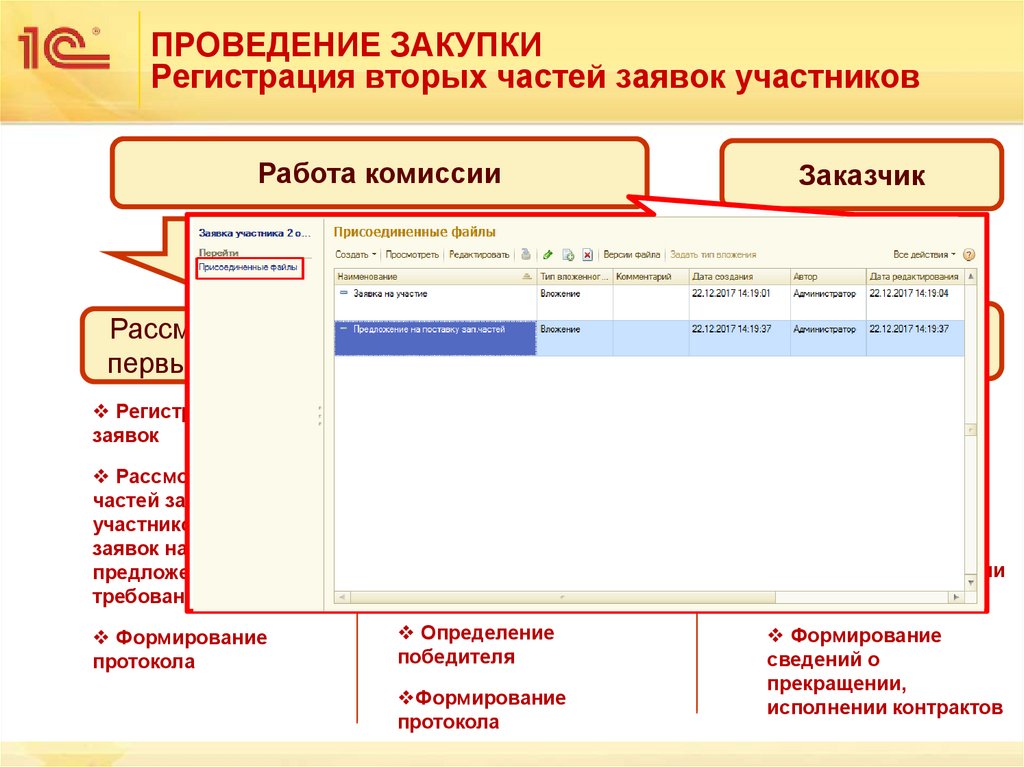This screenshot has height=767, width=1024.
Task: Click the Версии файла button
Action: click(x=632, y=253)
